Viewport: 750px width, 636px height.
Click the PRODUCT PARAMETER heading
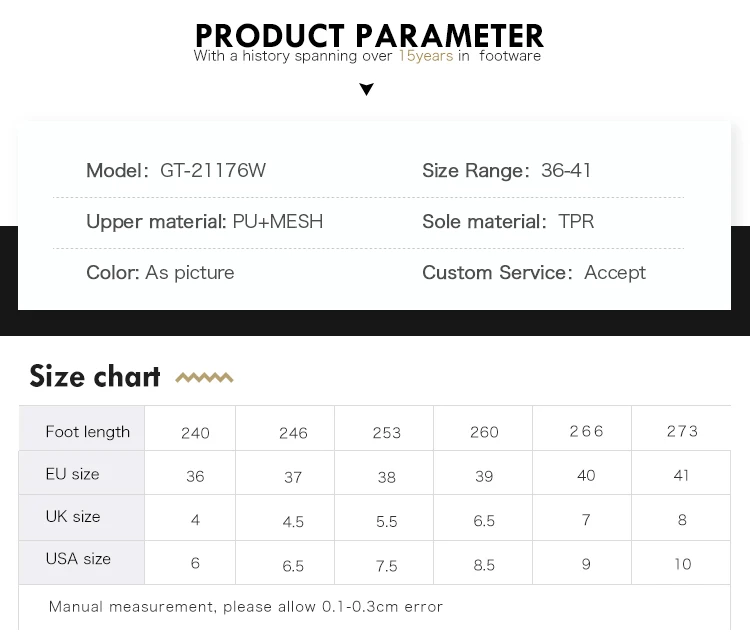click(x=370, y=34)
